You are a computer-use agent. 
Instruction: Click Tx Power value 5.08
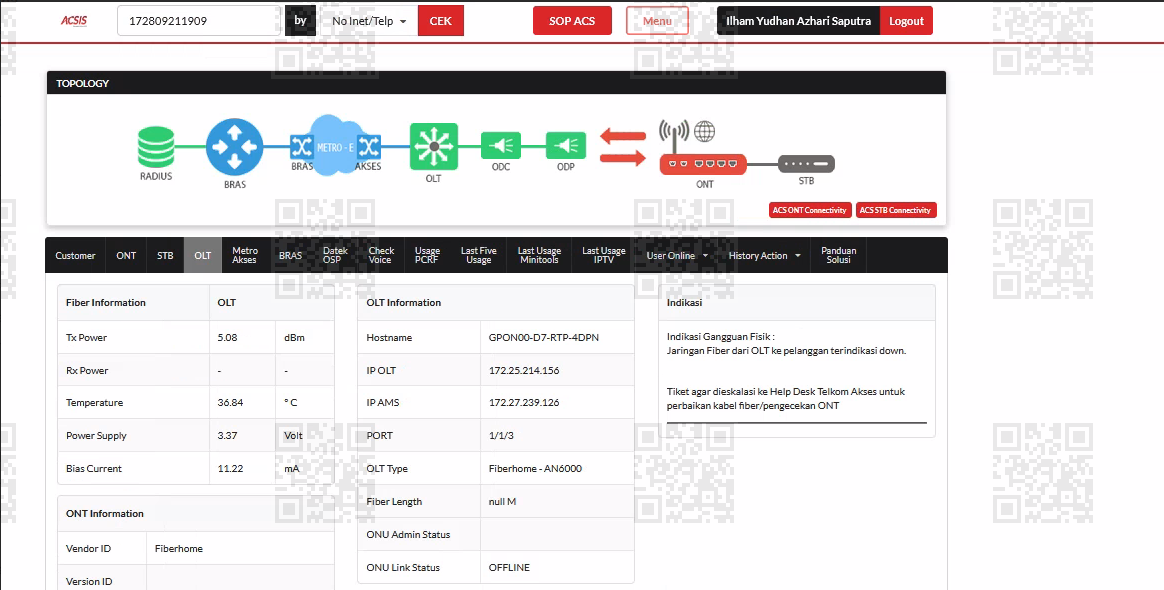point(227,337)
